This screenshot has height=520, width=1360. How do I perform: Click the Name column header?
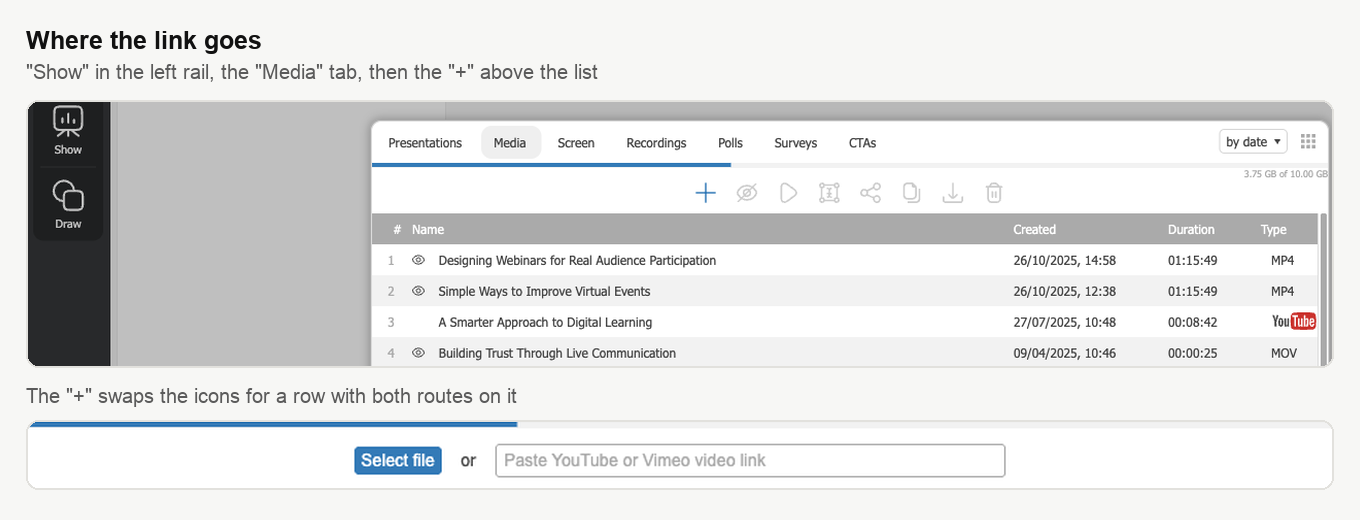pyautogui.click(x=428, y=229)
